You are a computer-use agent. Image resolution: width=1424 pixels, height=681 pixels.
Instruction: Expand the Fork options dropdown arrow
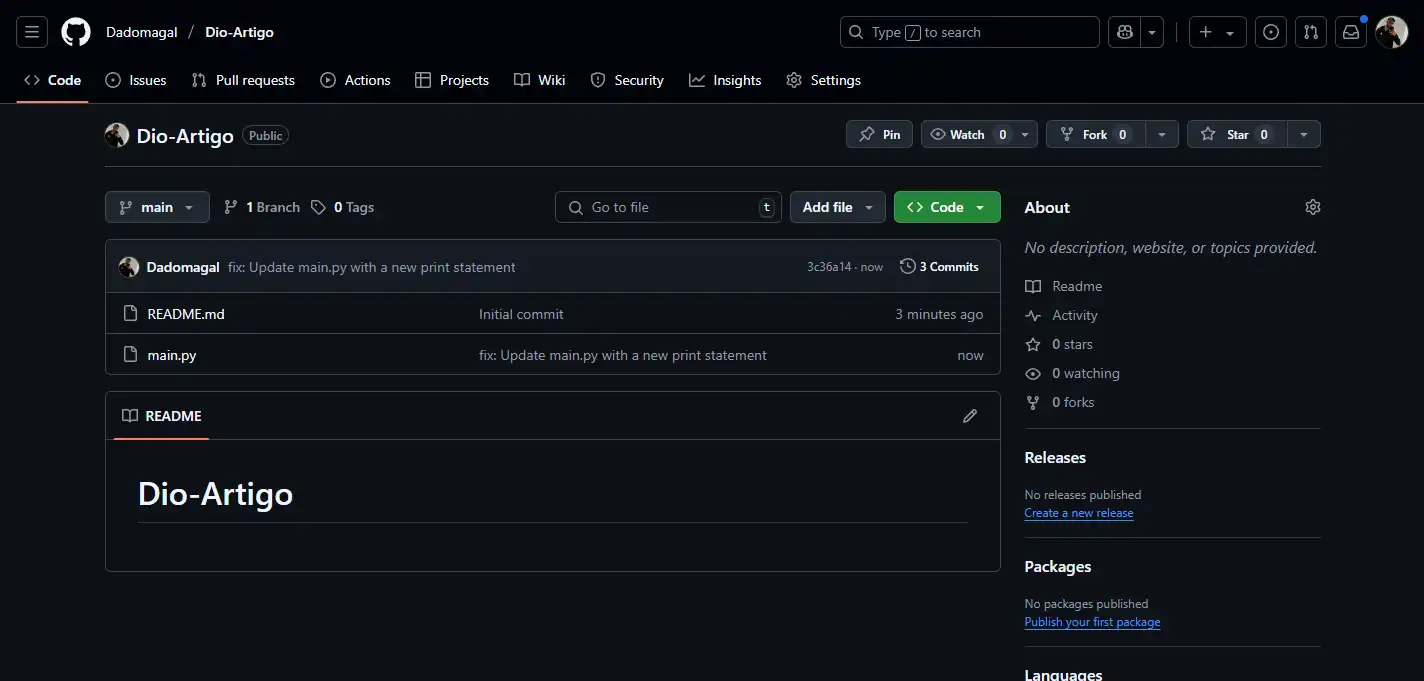click(1162, 134)
